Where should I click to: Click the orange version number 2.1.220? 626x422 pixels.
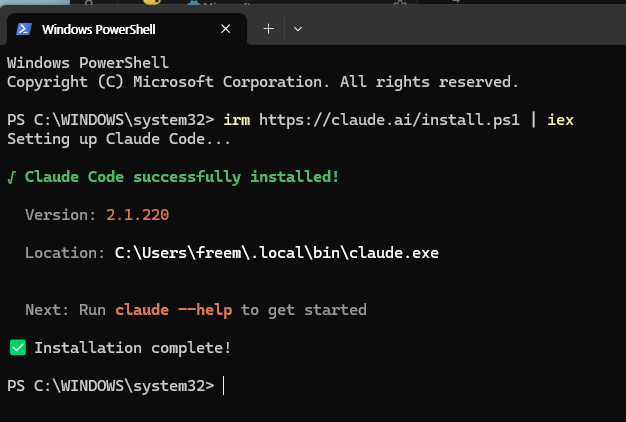(x=137, y=215)
